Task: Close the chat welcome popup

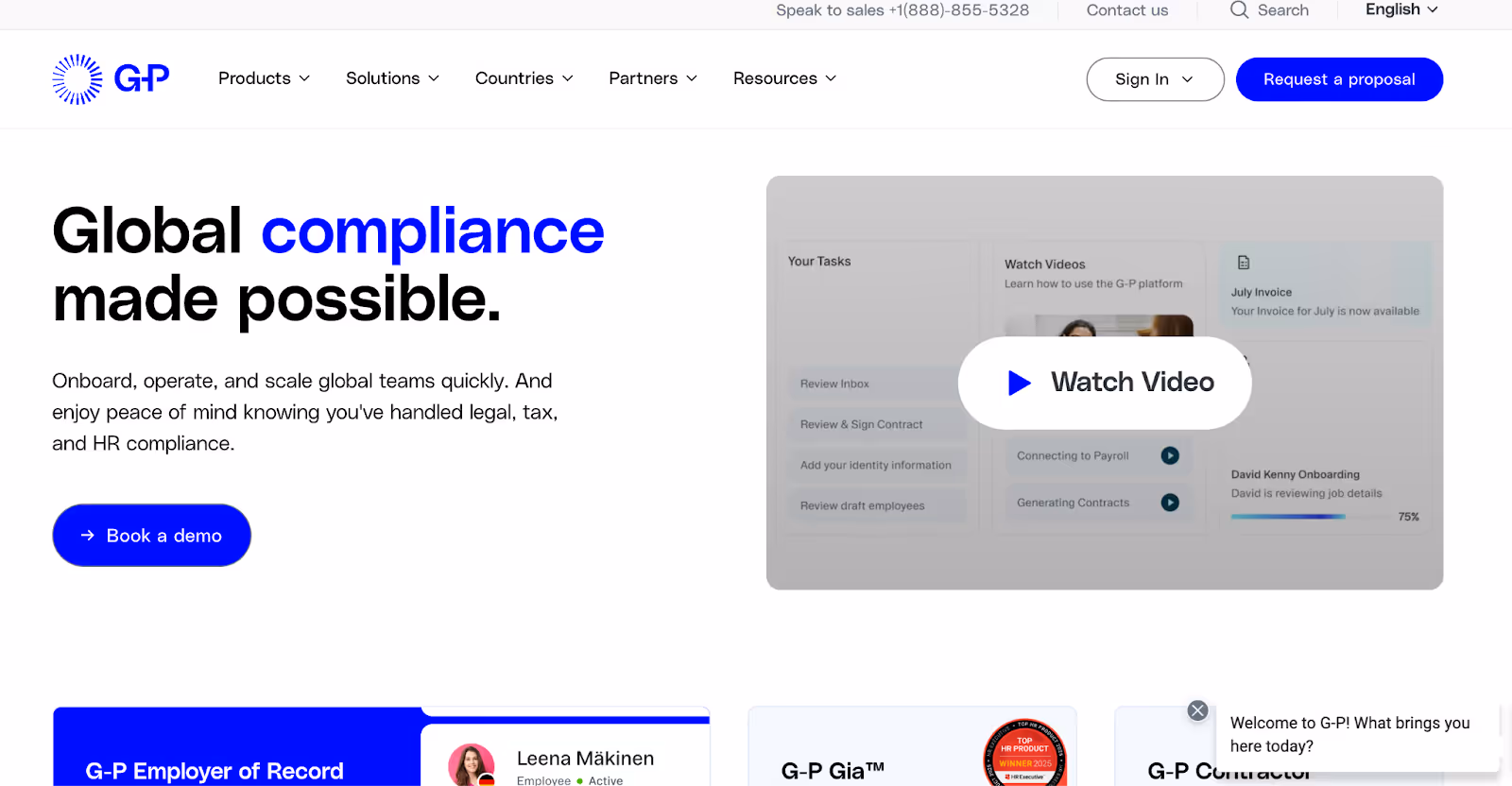Action: coord(1197,710)
